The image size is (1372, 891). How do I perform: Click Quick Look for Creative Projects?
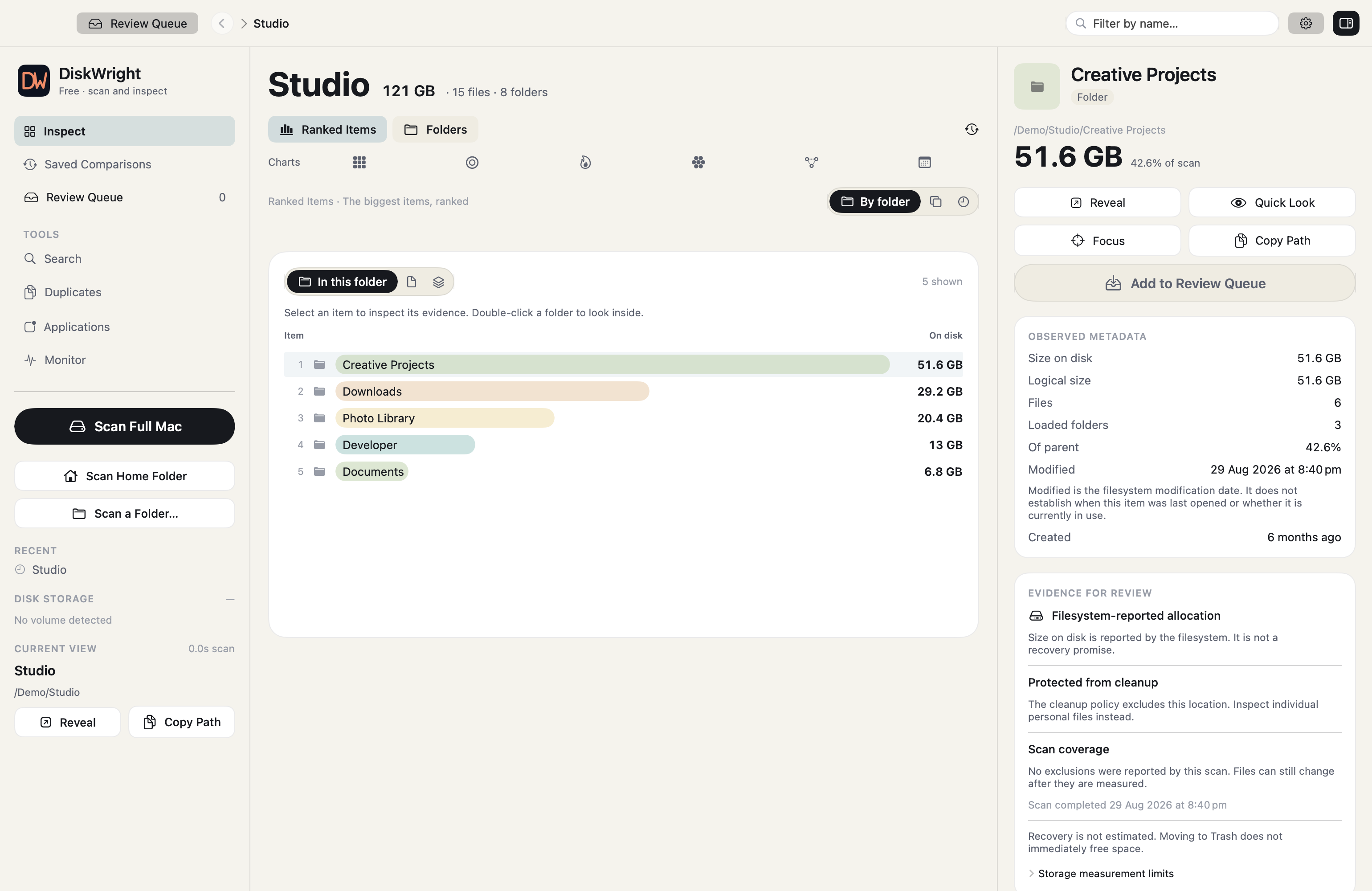(x=1272, y=202)
